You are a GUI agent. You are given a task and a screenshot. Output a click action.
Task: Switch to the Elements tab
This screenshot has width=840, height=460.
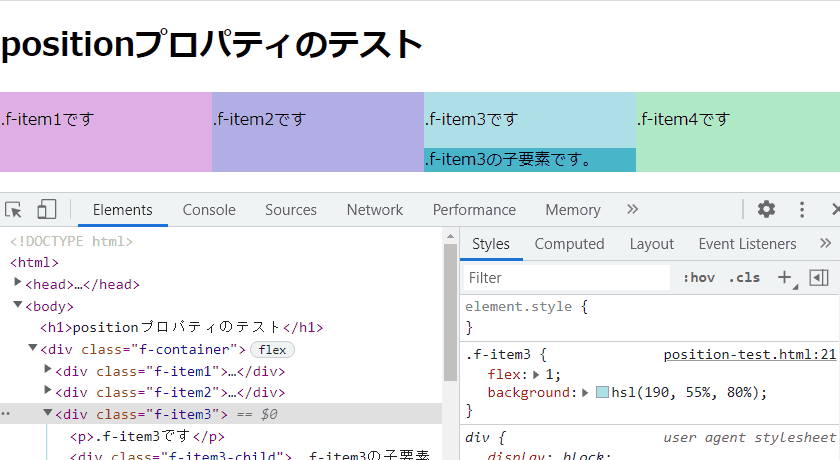pos(123,210)
